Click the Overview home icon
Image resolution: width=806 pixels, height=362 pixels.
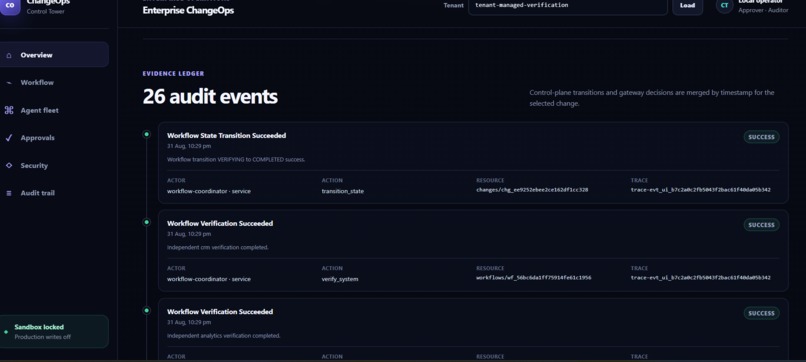tap(9, 55)
